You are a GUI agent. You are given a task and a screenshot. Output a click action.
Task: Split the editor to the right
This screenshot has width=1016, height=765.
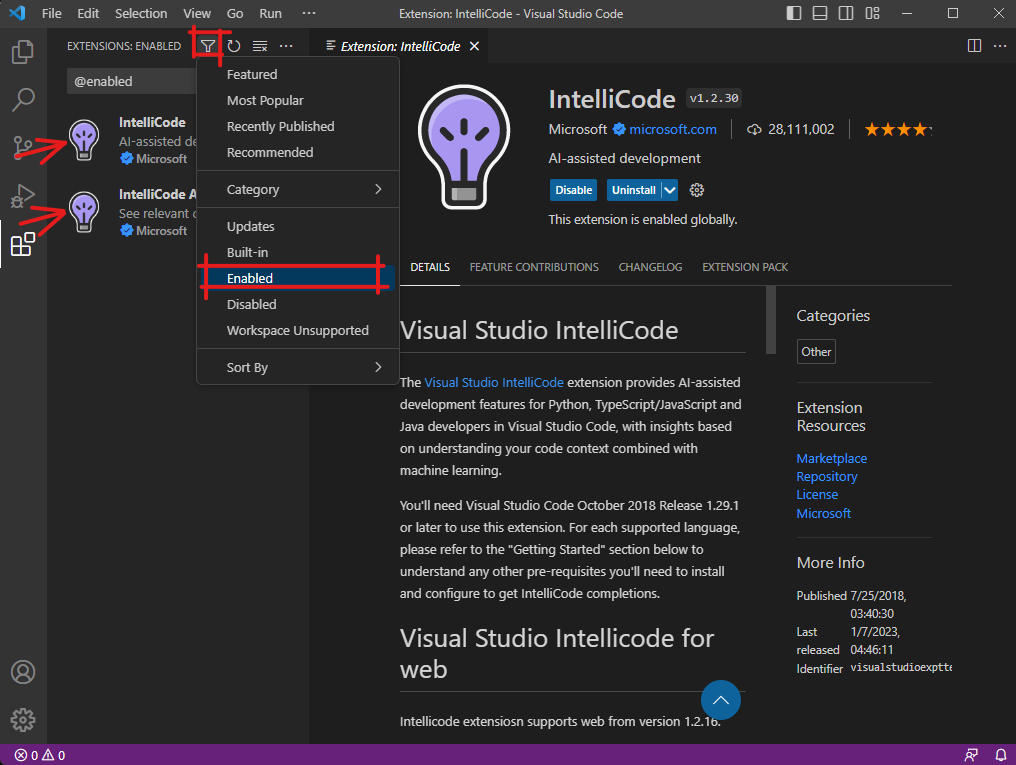974,46
